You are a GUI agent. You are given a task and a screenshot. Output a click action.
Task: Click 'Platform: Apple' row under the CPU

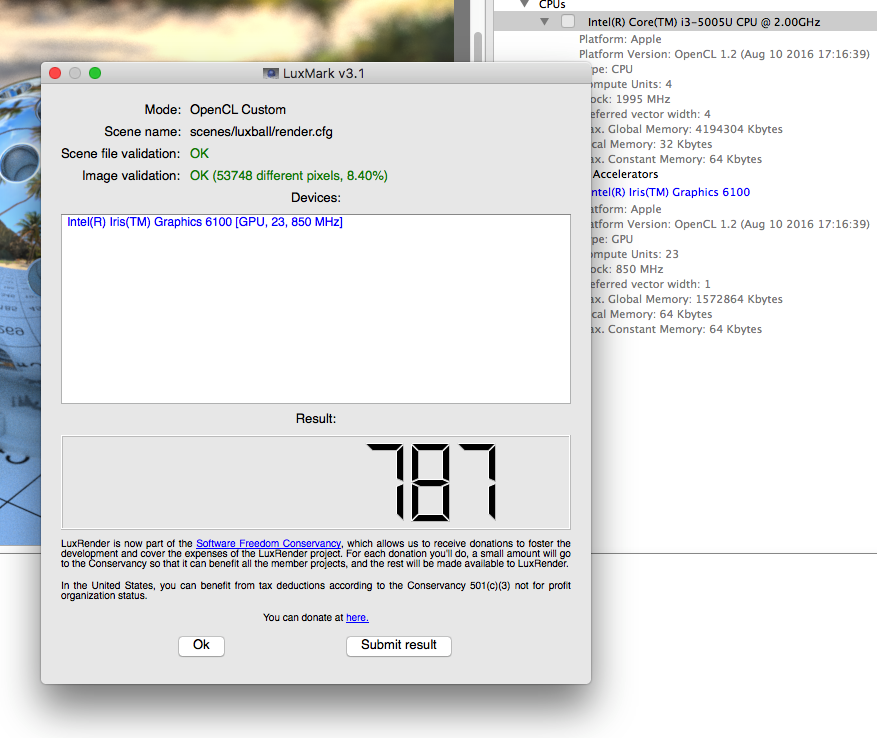click(620, 39)
